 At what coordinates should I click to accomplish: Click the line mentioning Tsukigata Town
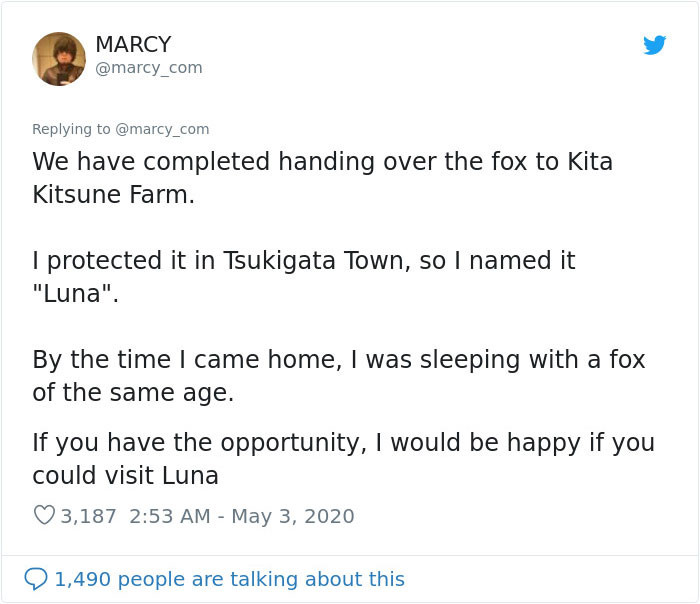pos(303,261)
